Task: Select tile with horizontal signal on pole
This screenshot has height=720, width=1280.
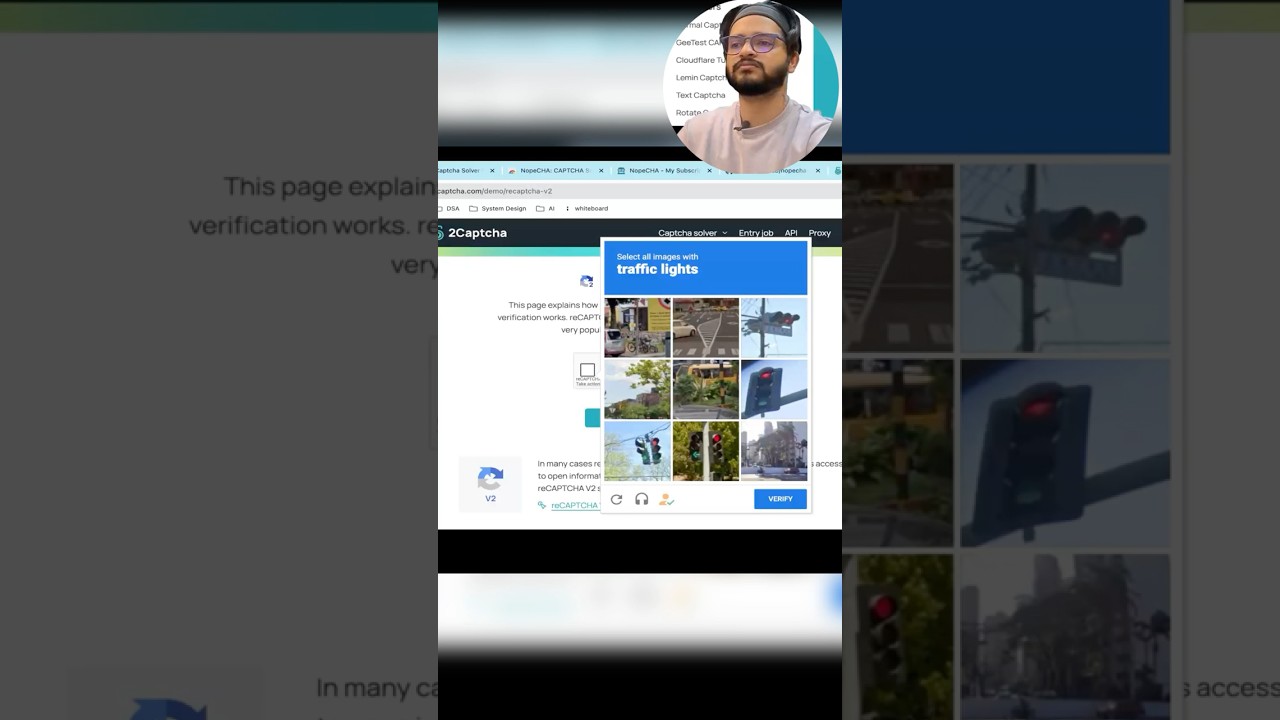Action: [774, 327]
